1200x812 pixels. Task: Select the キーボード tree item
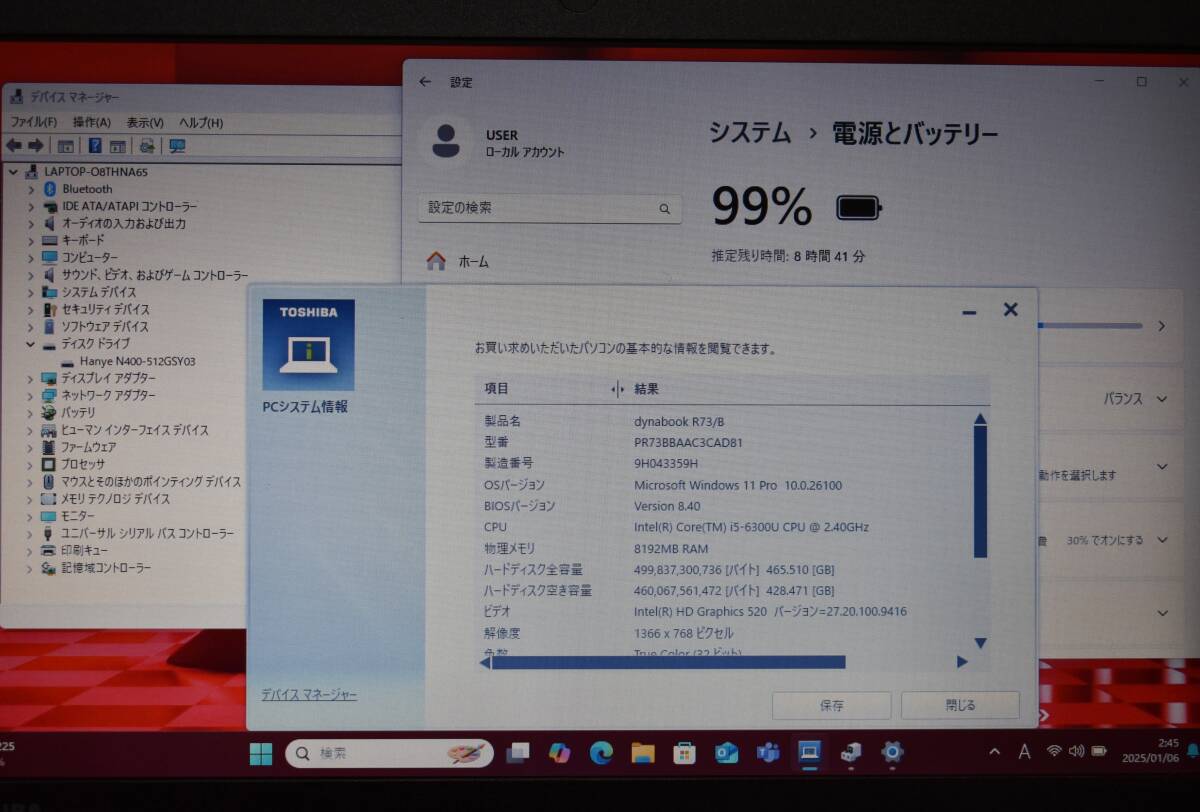[83, 240]
